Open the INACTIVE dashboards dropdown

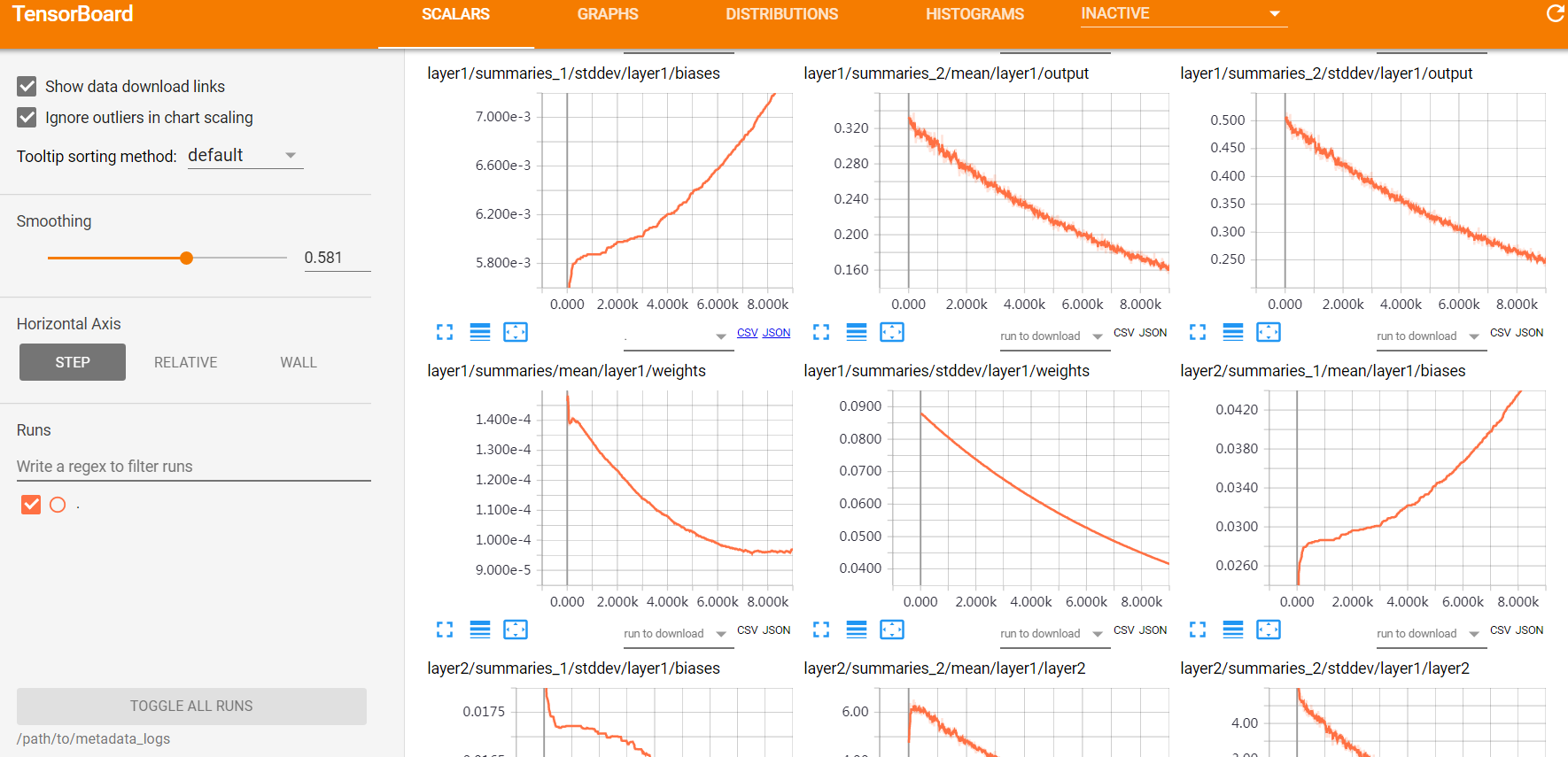click(1184, 13)
